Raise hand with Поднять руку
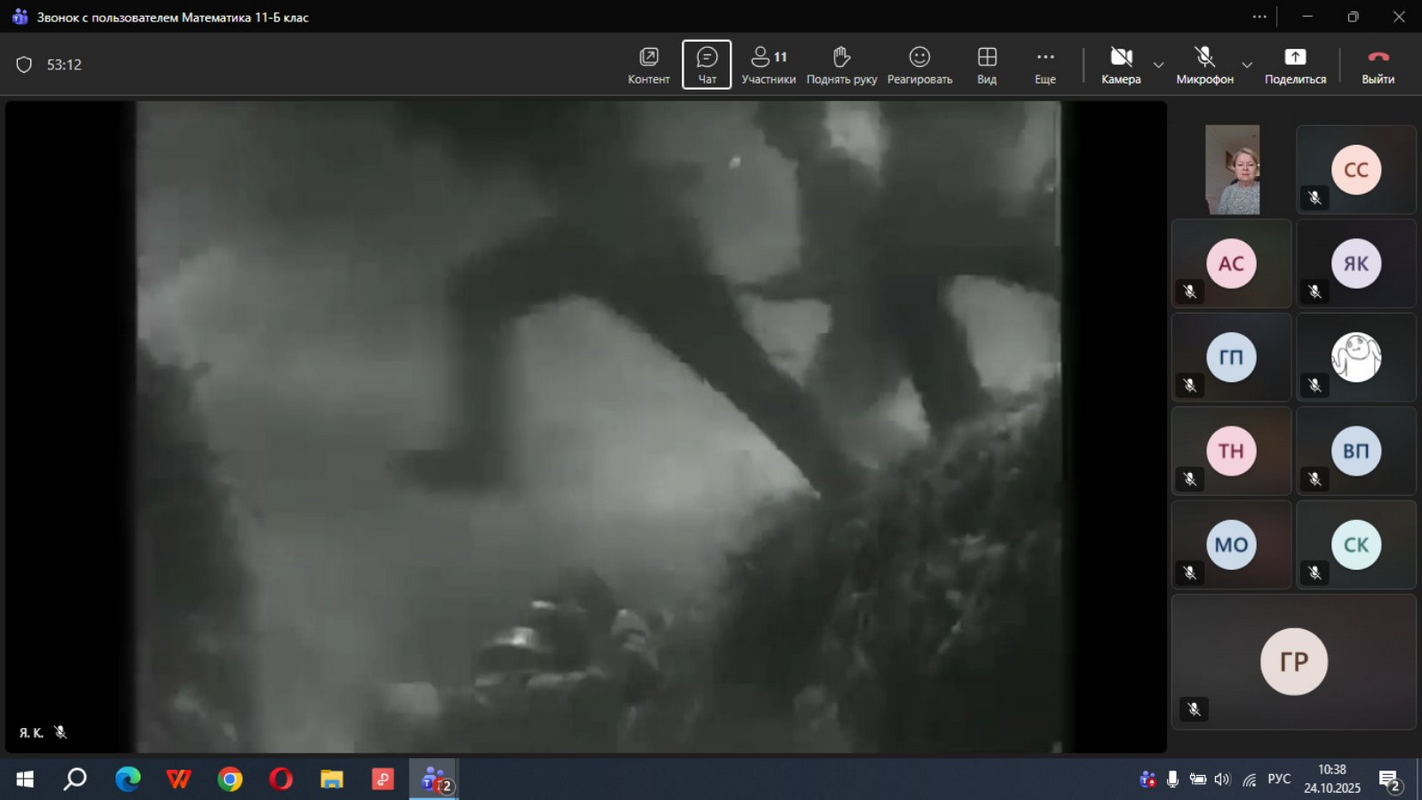This screenshot has height=800, width=1422. [x=841, y=65]
